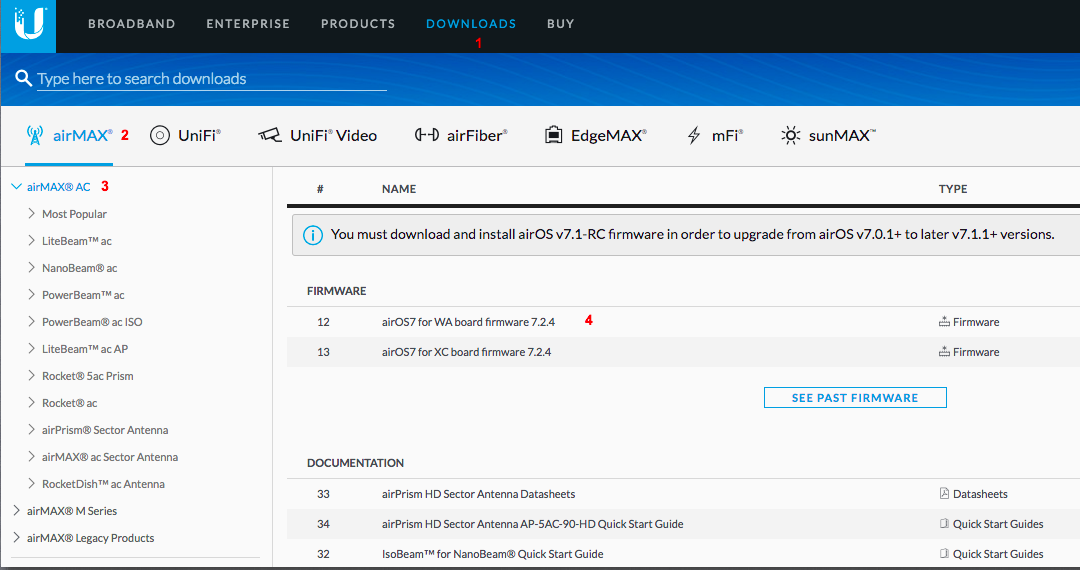The image size is (1080, 570).
Task: Switch to the sunMAX tab
Action: [829, 136]
